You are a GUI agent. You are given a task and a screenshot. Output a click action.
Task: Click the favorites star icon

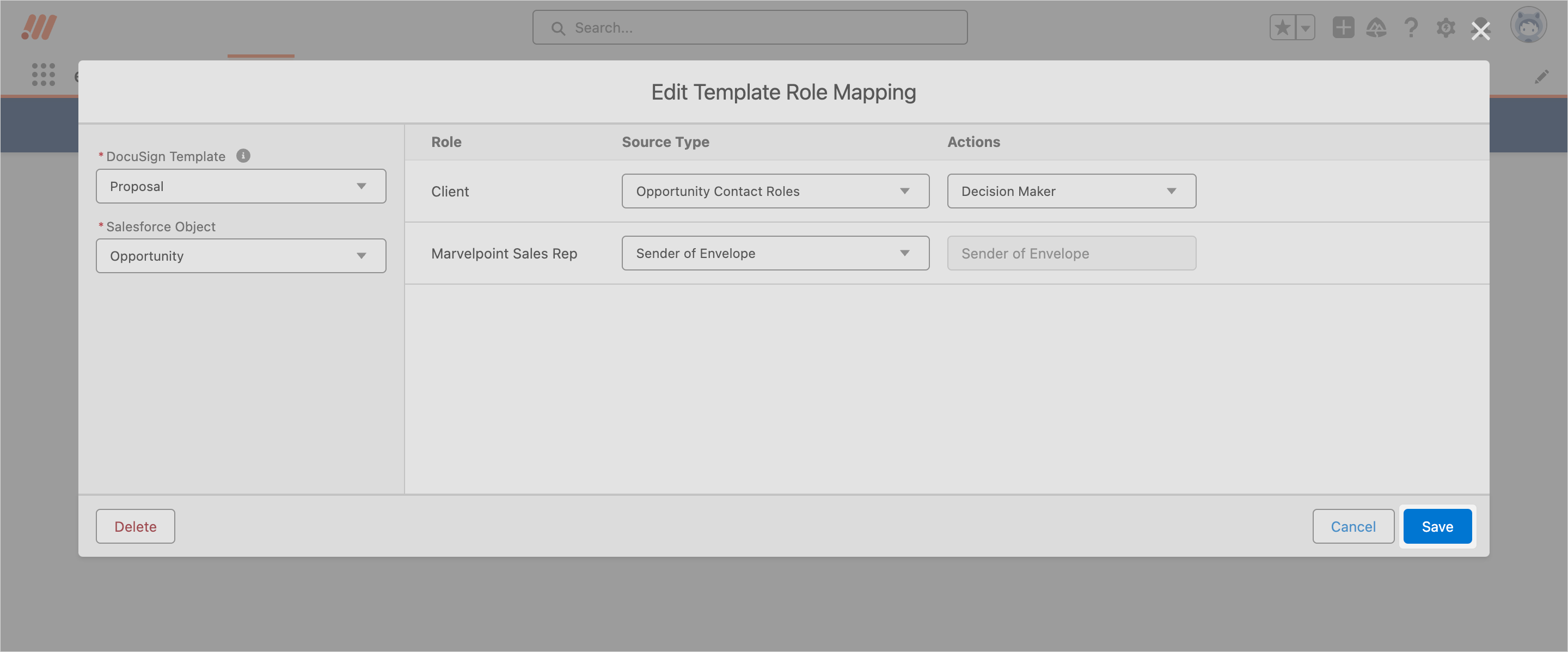pos(1282,27)
